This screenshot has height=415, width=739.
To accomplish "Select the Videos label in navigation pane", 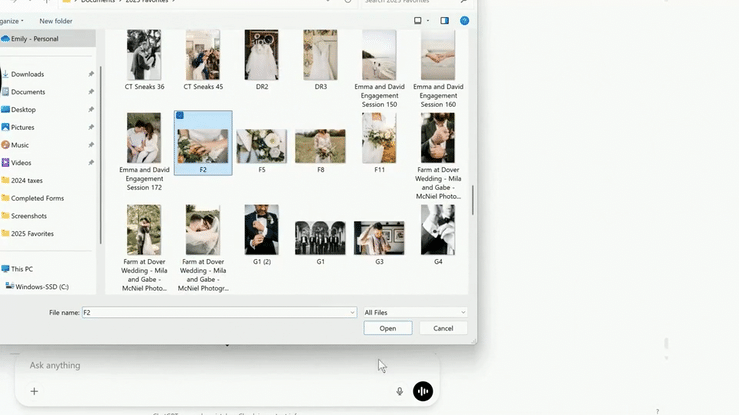I will [21, 163].
